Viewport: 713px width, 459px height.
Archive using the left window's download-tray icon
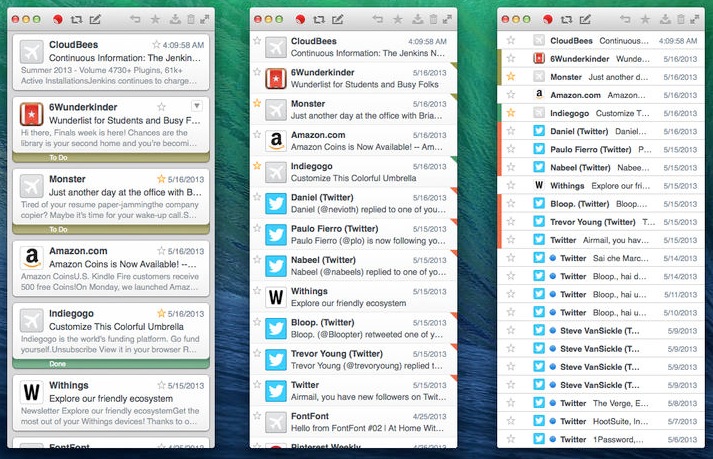(x=175, y=19)
